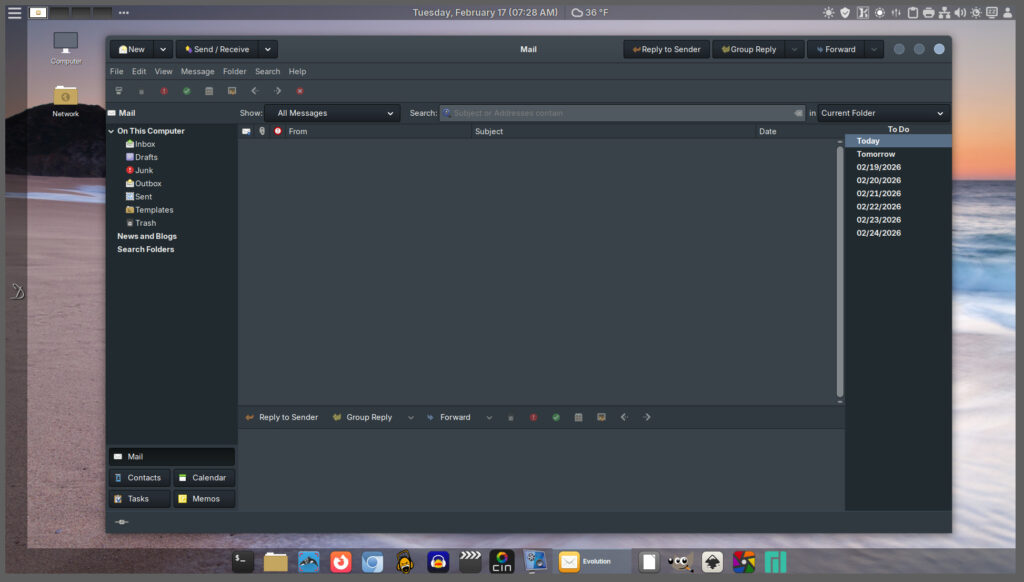1024x582 pixels.
Task: Open the New item dropdown arrow
Action: pyautogui.click(x=163, y=49)
